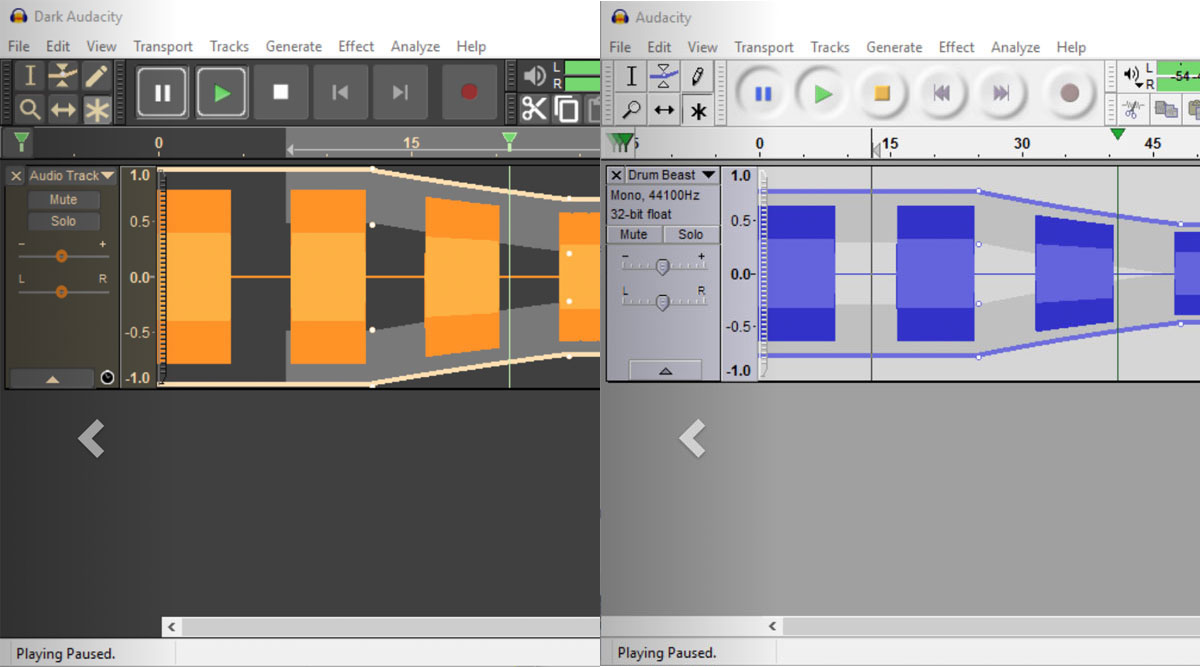Click the scrollbar left arrow in light Audacity

click(772, 626)
